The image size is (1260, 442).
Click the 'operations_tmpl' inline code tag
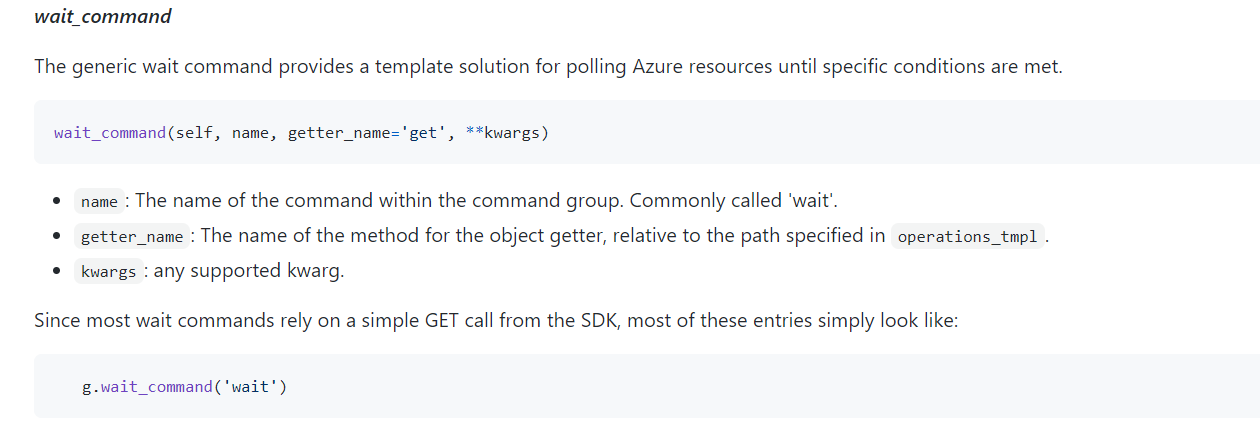pyautogui.click(x=967, y=237)
